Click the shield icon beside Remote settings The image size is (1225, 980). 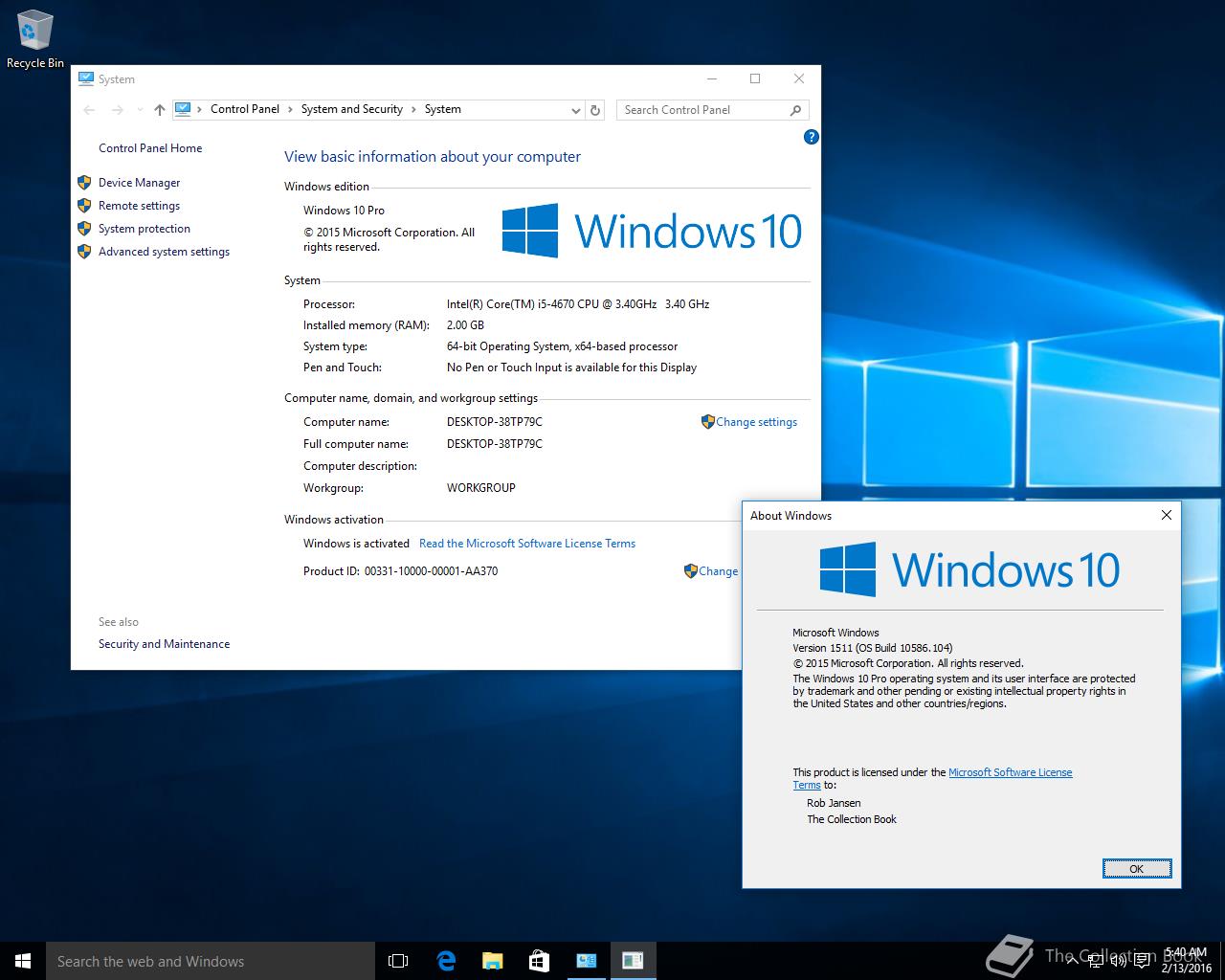coord(84,205)
